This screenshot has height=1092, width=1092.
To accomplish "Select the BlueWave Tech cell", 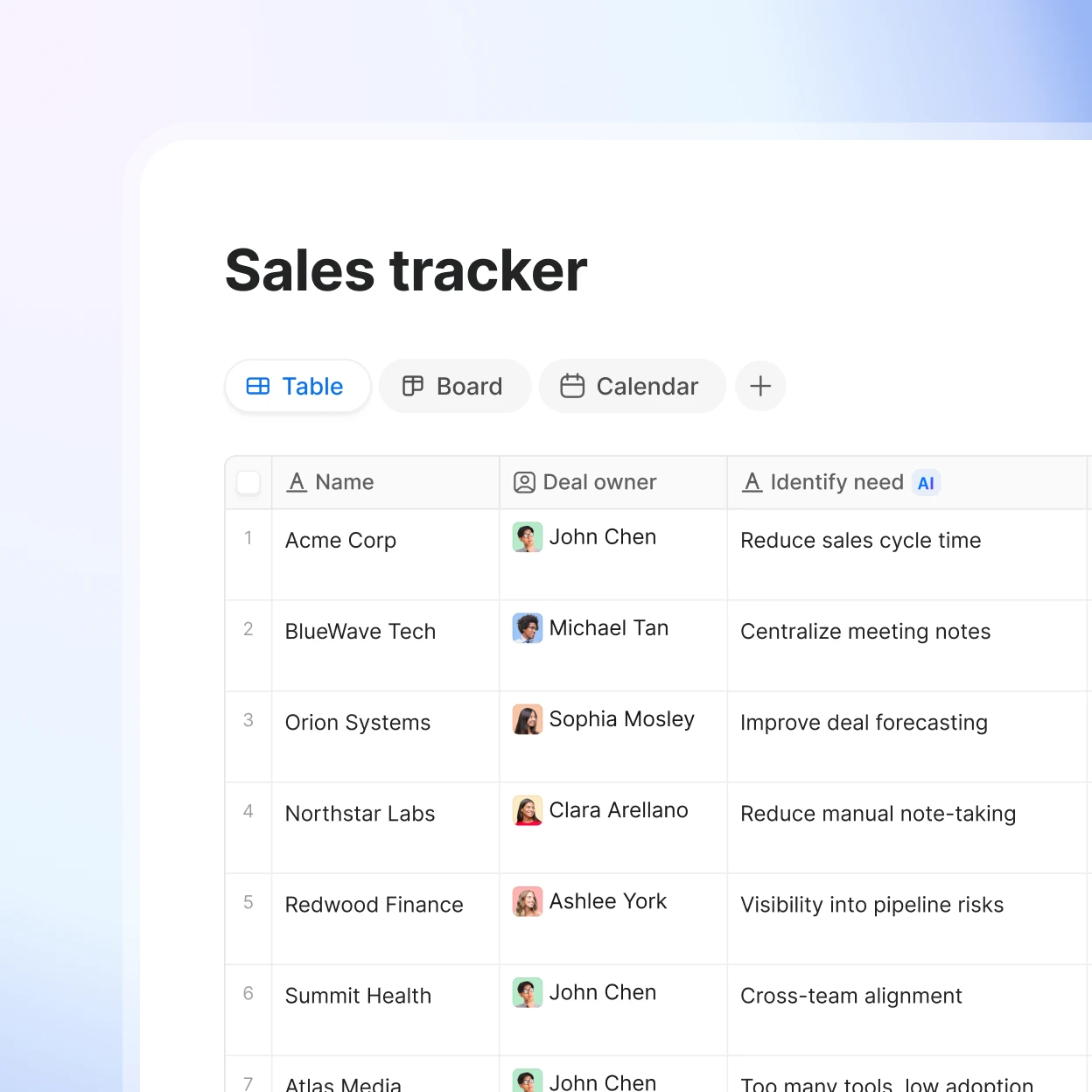I will 386,646.
